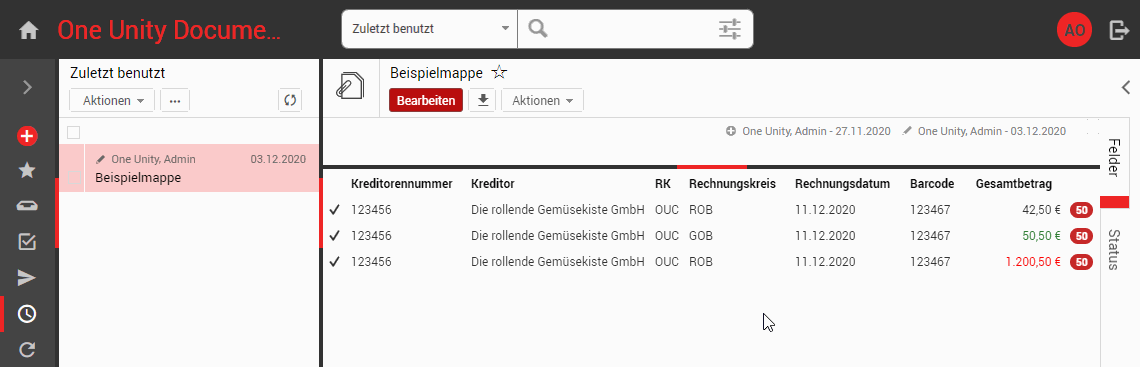Open favorites star in sidebar
The width and height of the screenshot is (1140, 367).
pyautogui.click(x=27, y=170)
